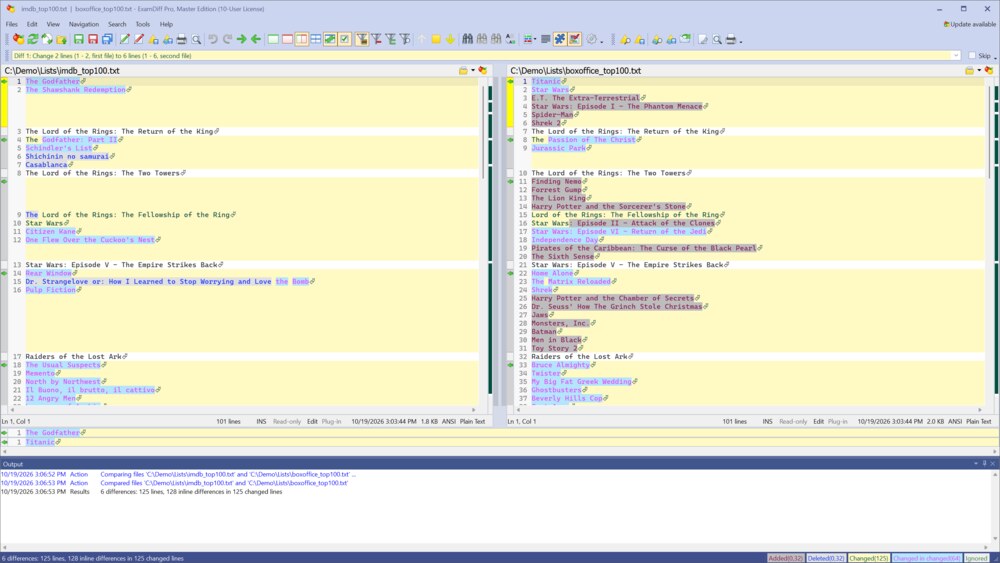Click green right arrow to copy difference

241,40
